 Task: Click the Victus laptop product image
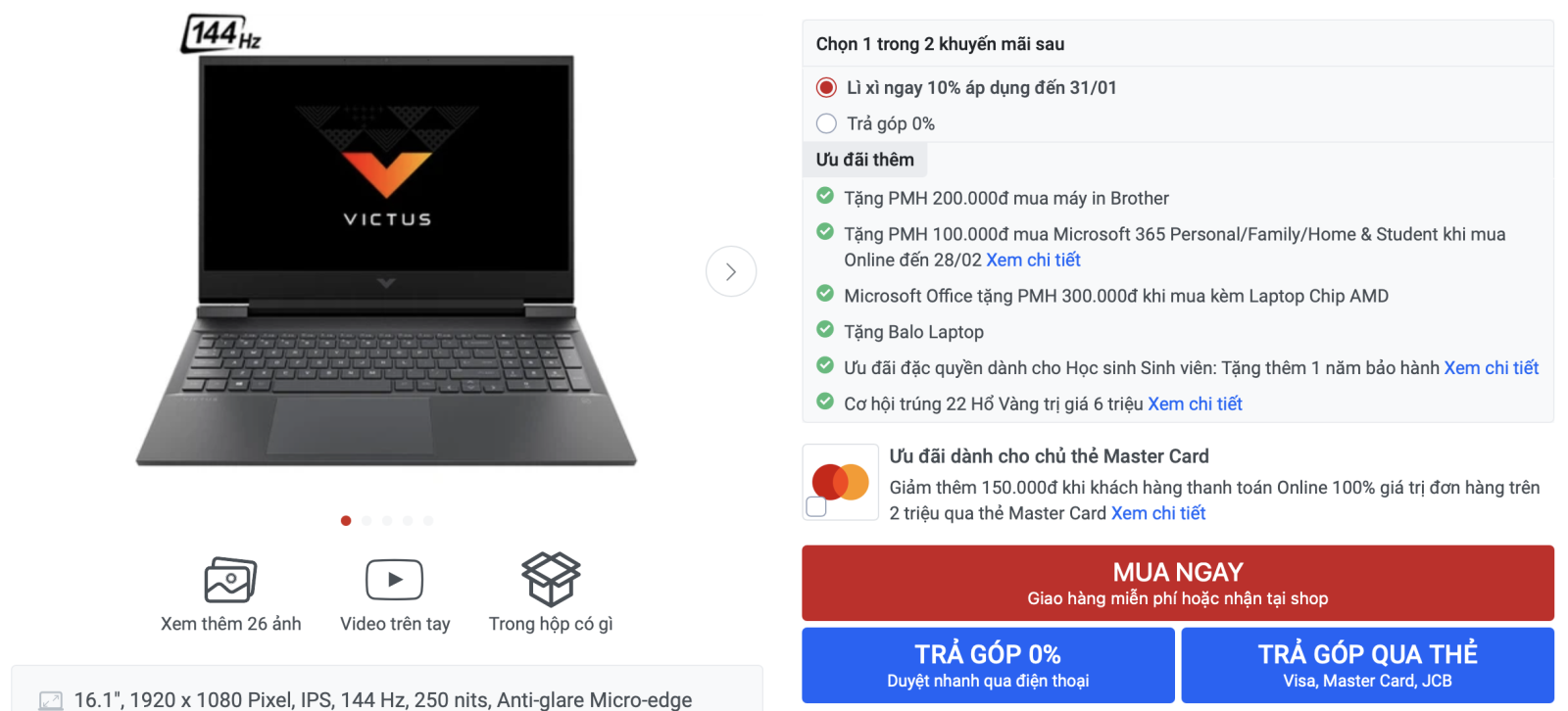(386, 260)
